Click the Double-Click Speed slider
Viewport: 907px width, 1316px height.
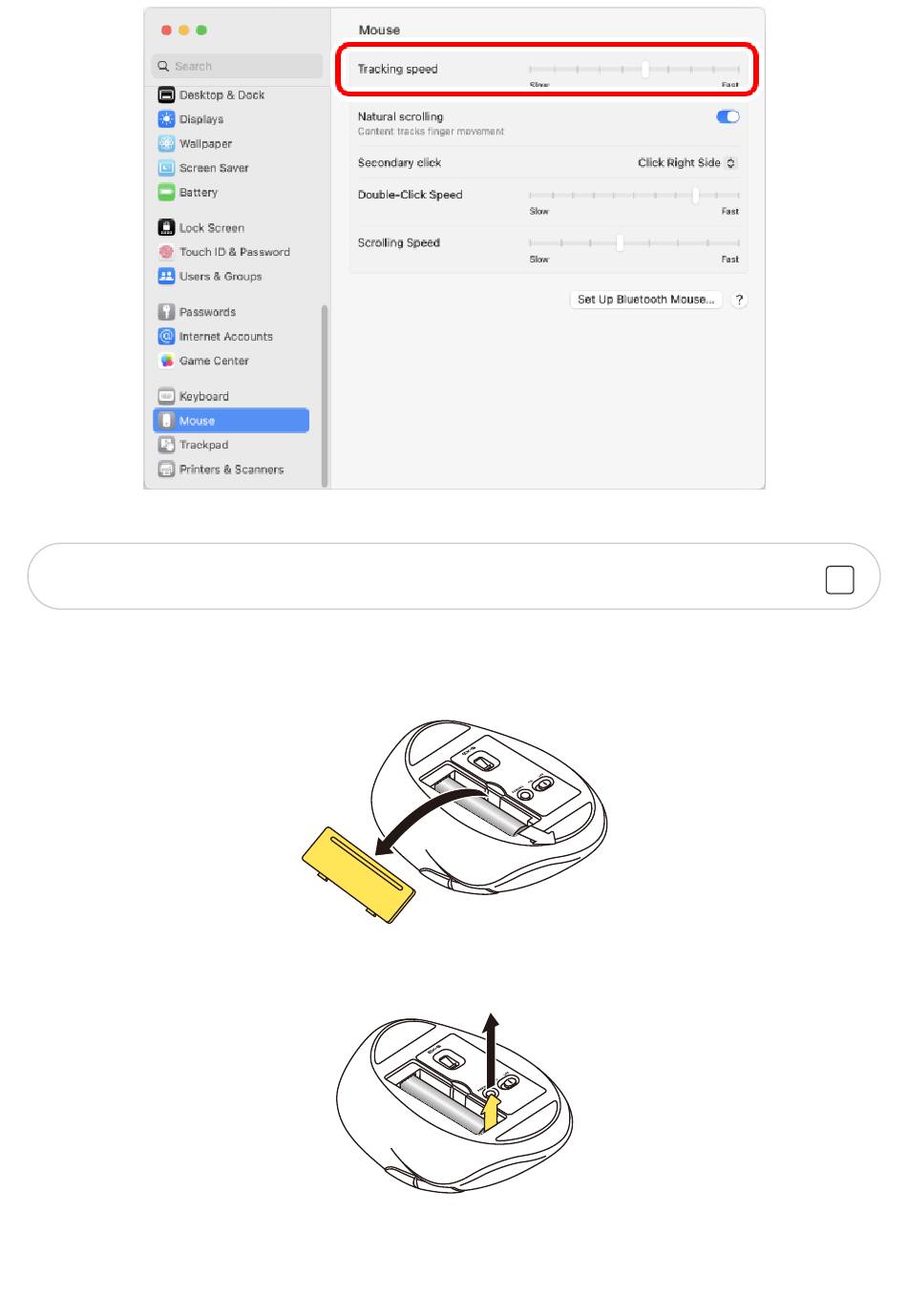(634, 195)
